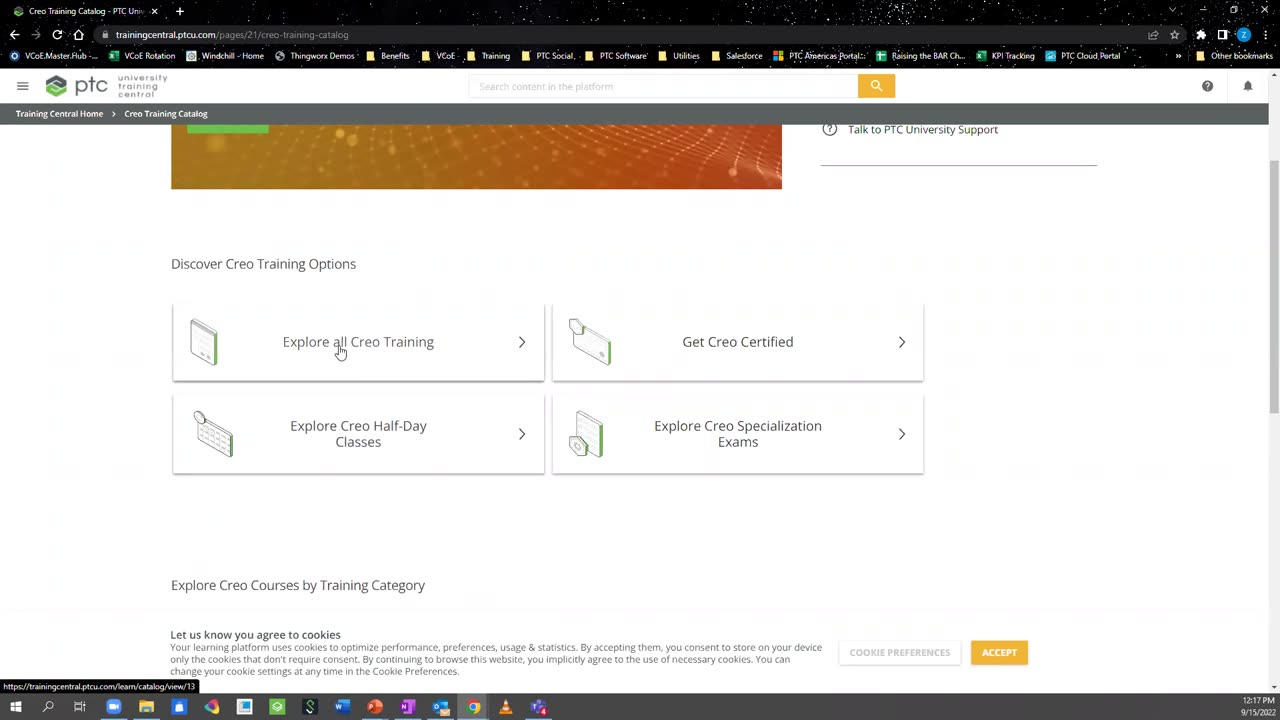Open VLC media player from the taskbar
Viewport: 1280px width, 720px height.
[x=505, y=707]
